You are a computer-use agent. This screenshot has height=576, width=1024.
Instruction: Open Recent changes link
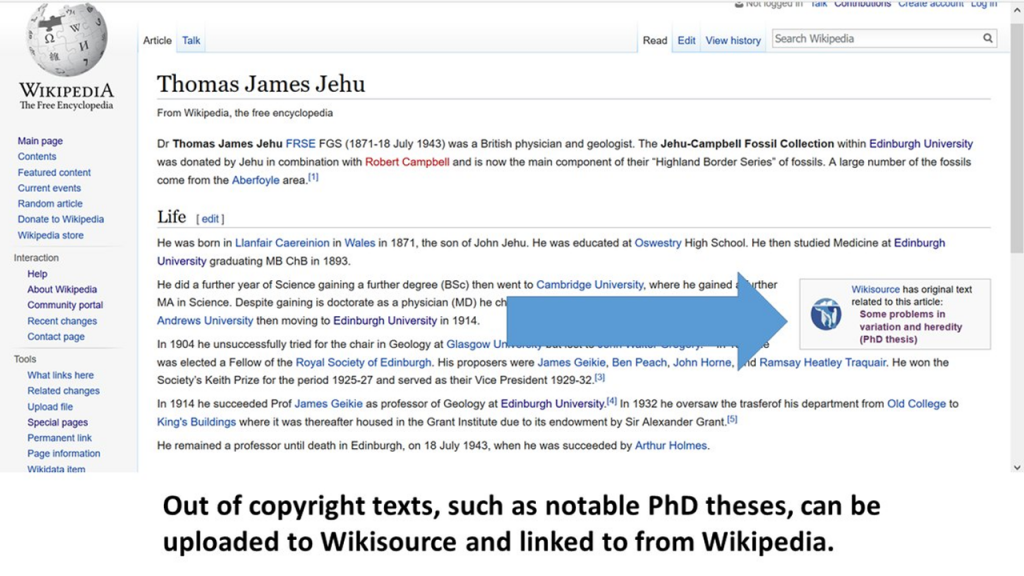pos(62,321)
